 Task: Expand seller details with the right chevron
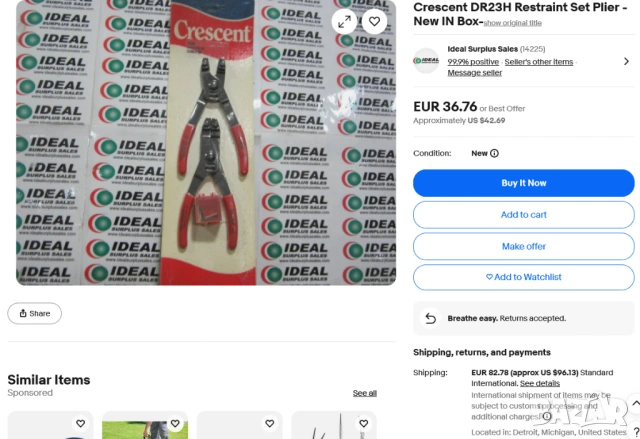pyautogui.click(x=627, y=61)
